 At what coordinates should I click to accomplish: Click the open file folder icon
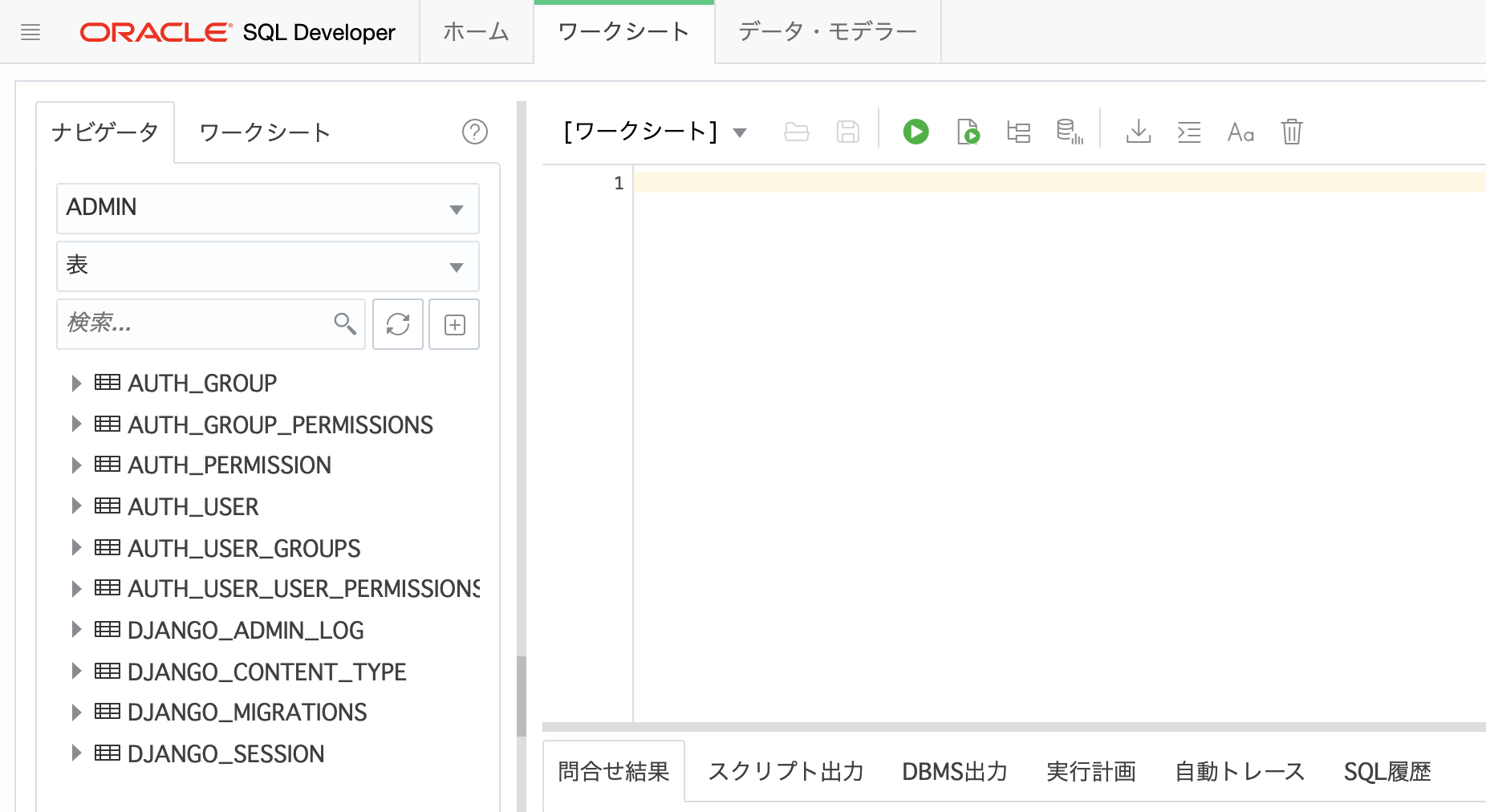point(797,132)
